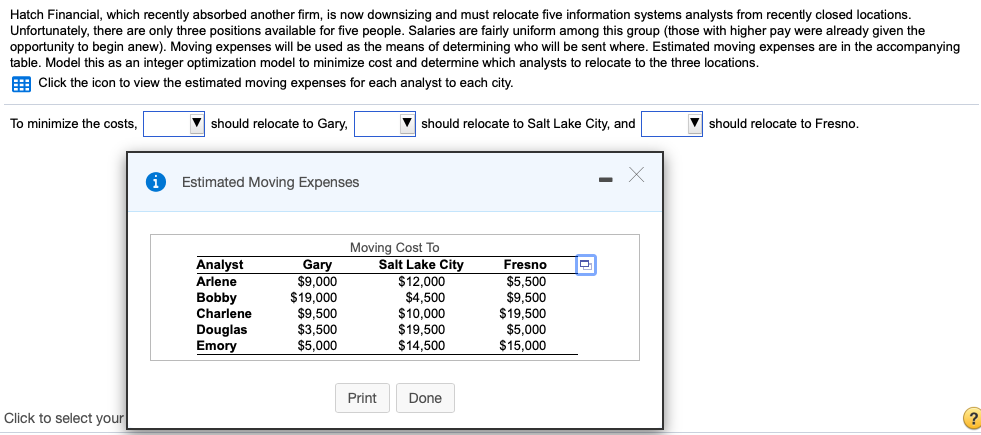Screen dimensions: 981x435
Task: Click the Douglas row label
Action: pyautogui.click(x=221, y=330)
